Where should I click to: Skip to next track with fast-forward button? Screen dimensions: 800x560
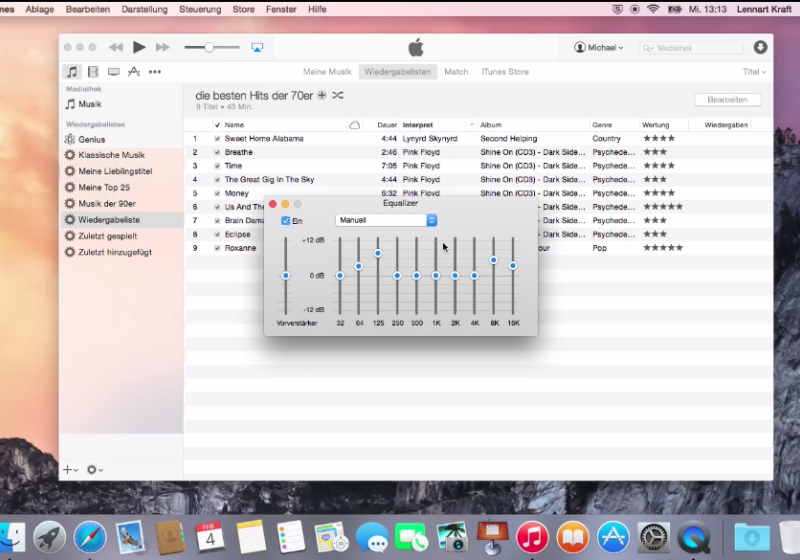[163, 47]
